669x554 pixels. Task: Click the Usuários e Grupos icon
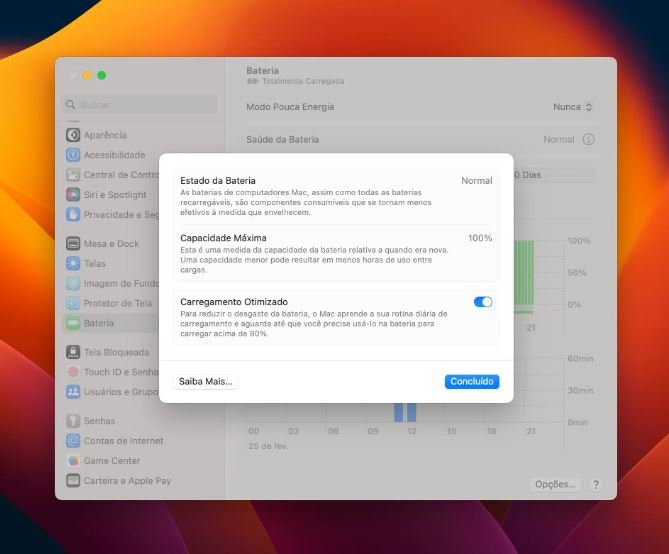pyautogui.click(x=73, y=392)
